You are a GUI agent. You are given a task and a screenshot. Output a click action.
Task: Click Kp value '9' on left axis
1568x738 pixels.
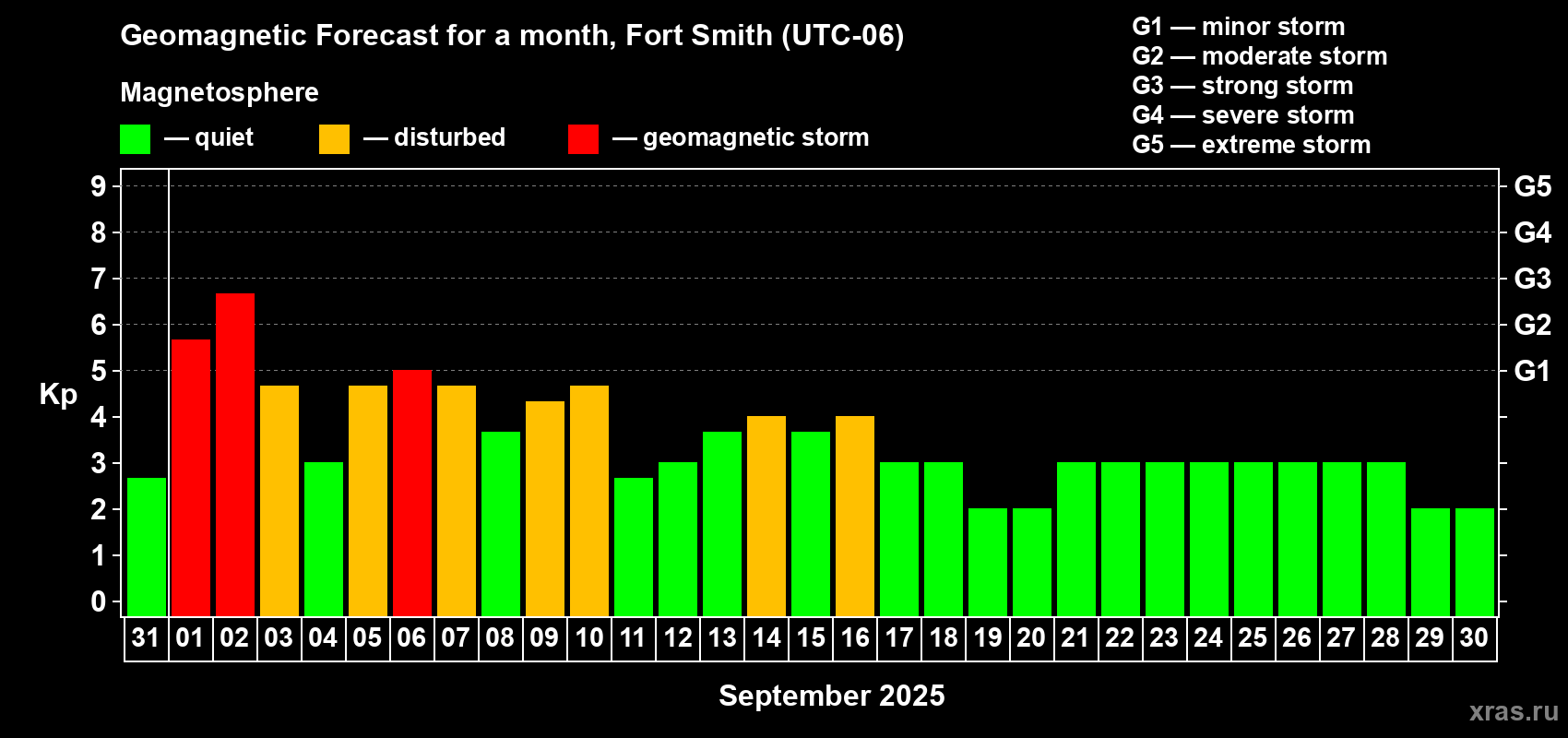point(99,186)
